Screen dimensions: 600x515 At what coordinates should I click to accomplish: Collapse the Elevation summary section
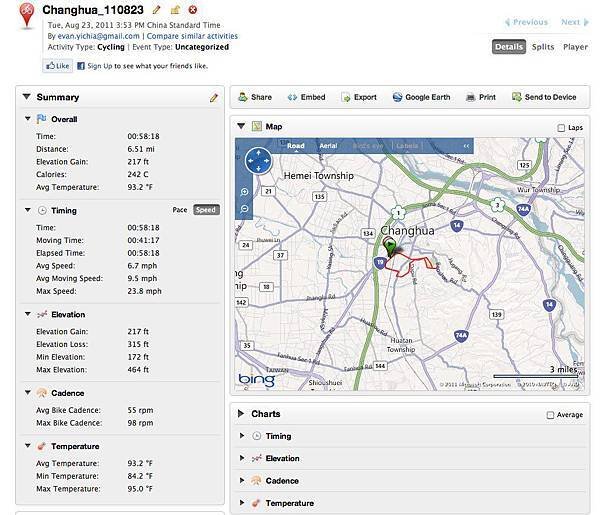(28, 314)
